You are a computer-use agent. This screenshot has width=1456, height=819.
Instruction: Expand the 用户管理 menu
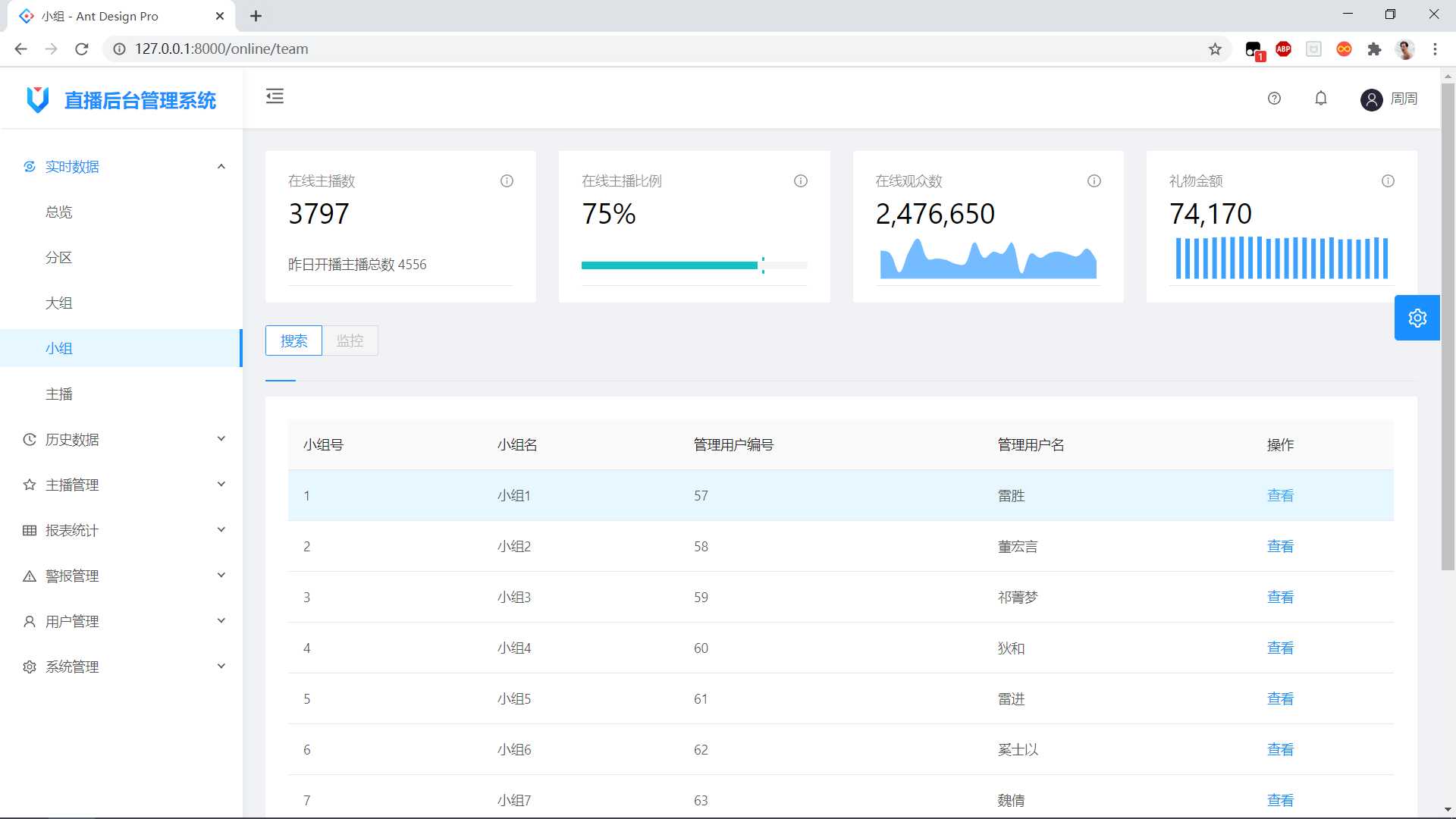(x=121, y=622)
